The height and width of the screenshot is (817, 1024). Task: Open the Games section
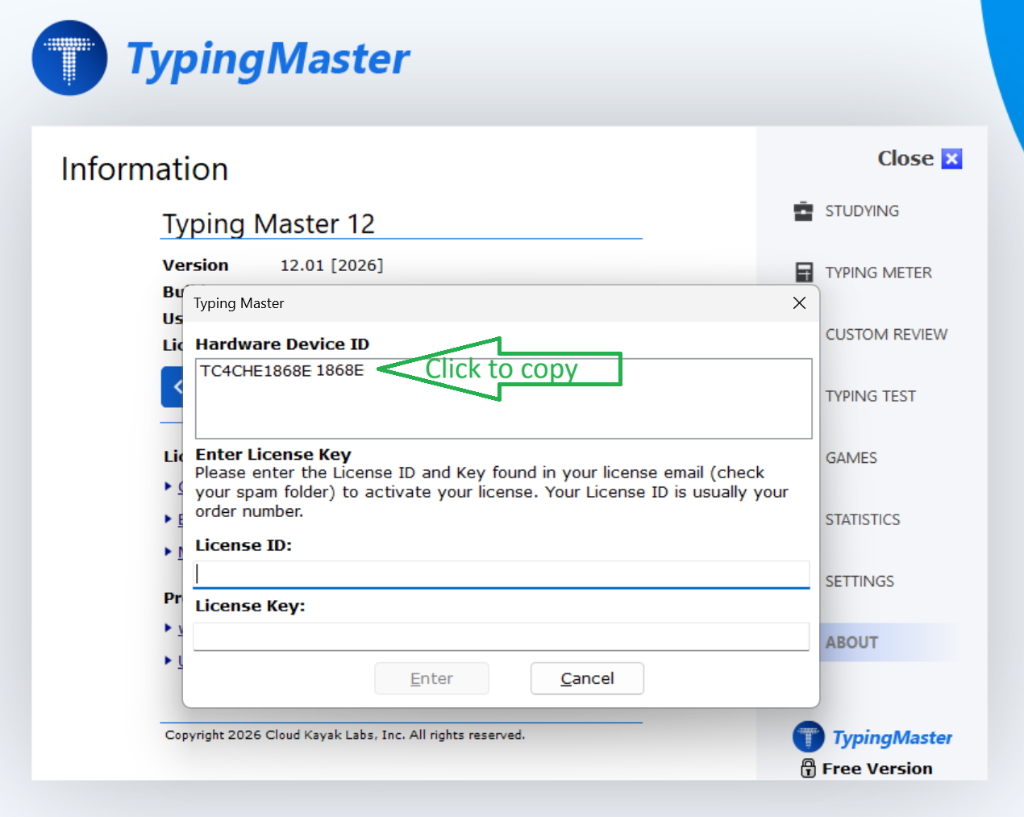[x=851, y=458]
